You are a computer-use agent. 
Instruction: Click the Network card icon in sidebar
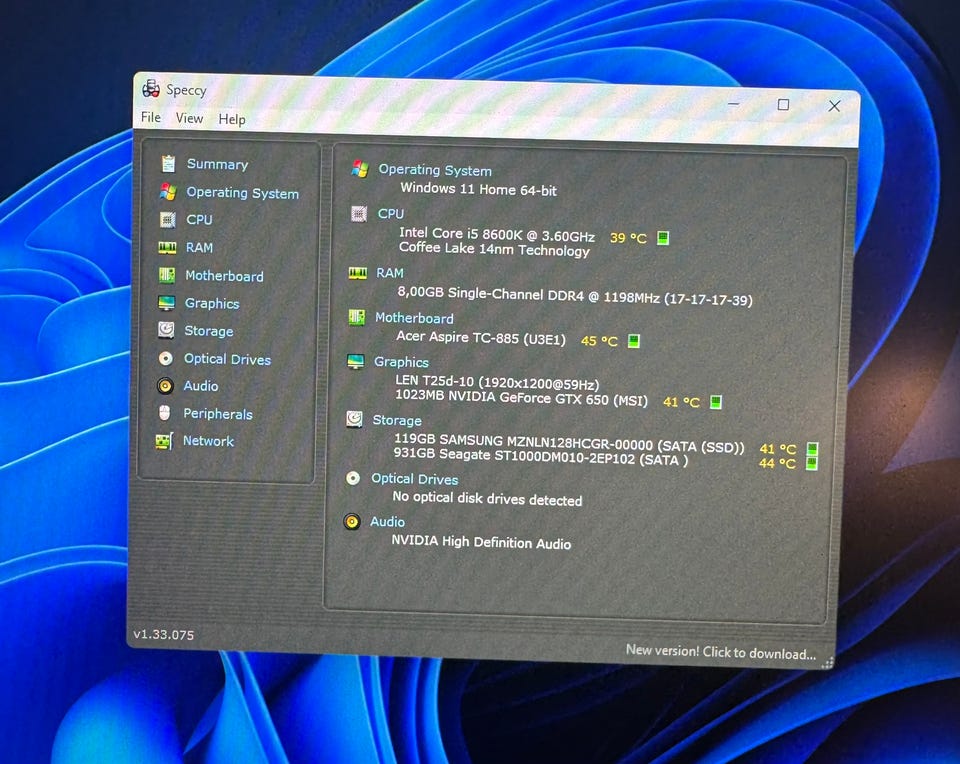(x=164, y=441)
